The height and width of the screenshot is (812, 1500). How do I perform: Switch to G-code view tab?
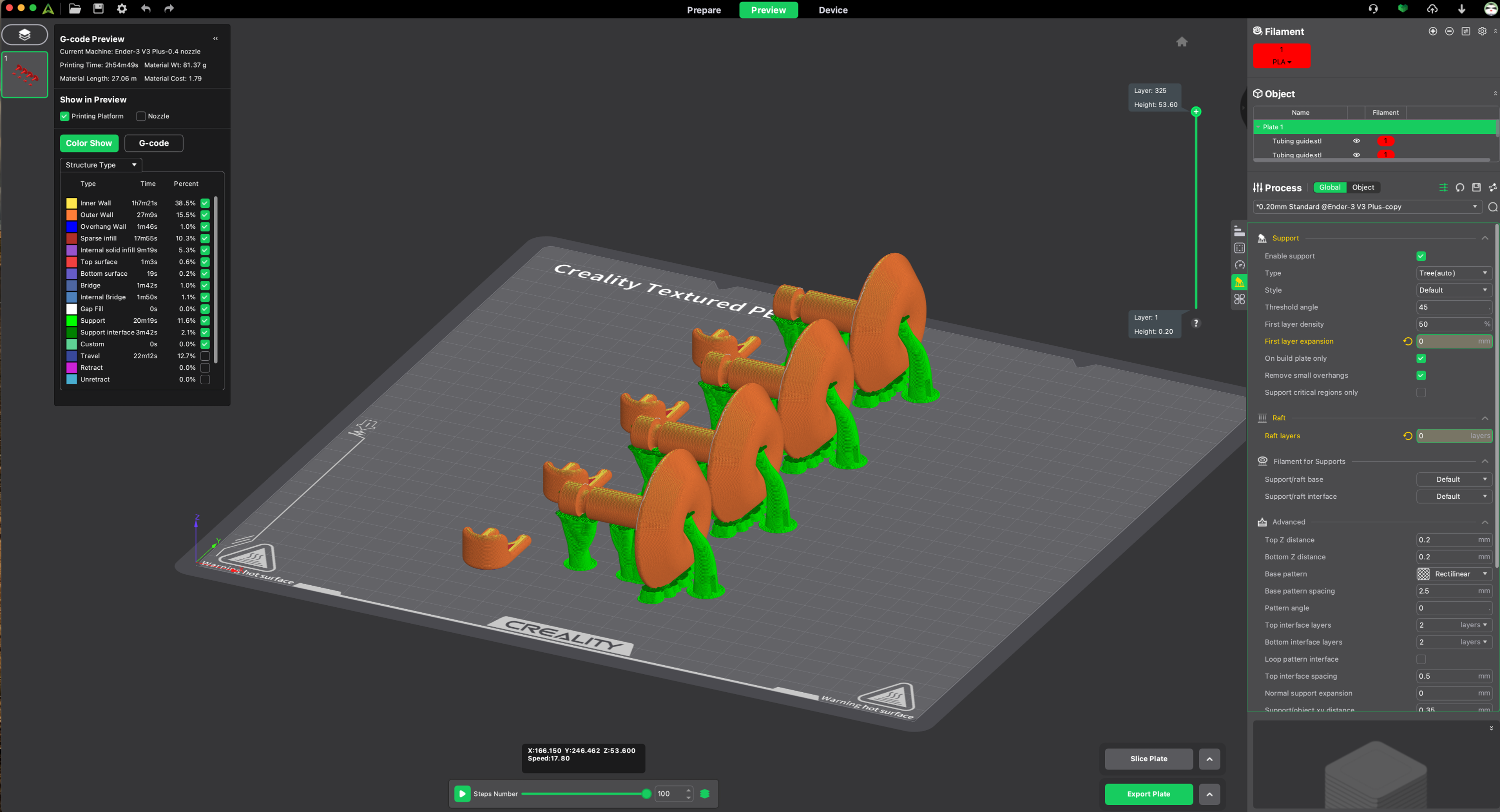[x=153, y=143]
